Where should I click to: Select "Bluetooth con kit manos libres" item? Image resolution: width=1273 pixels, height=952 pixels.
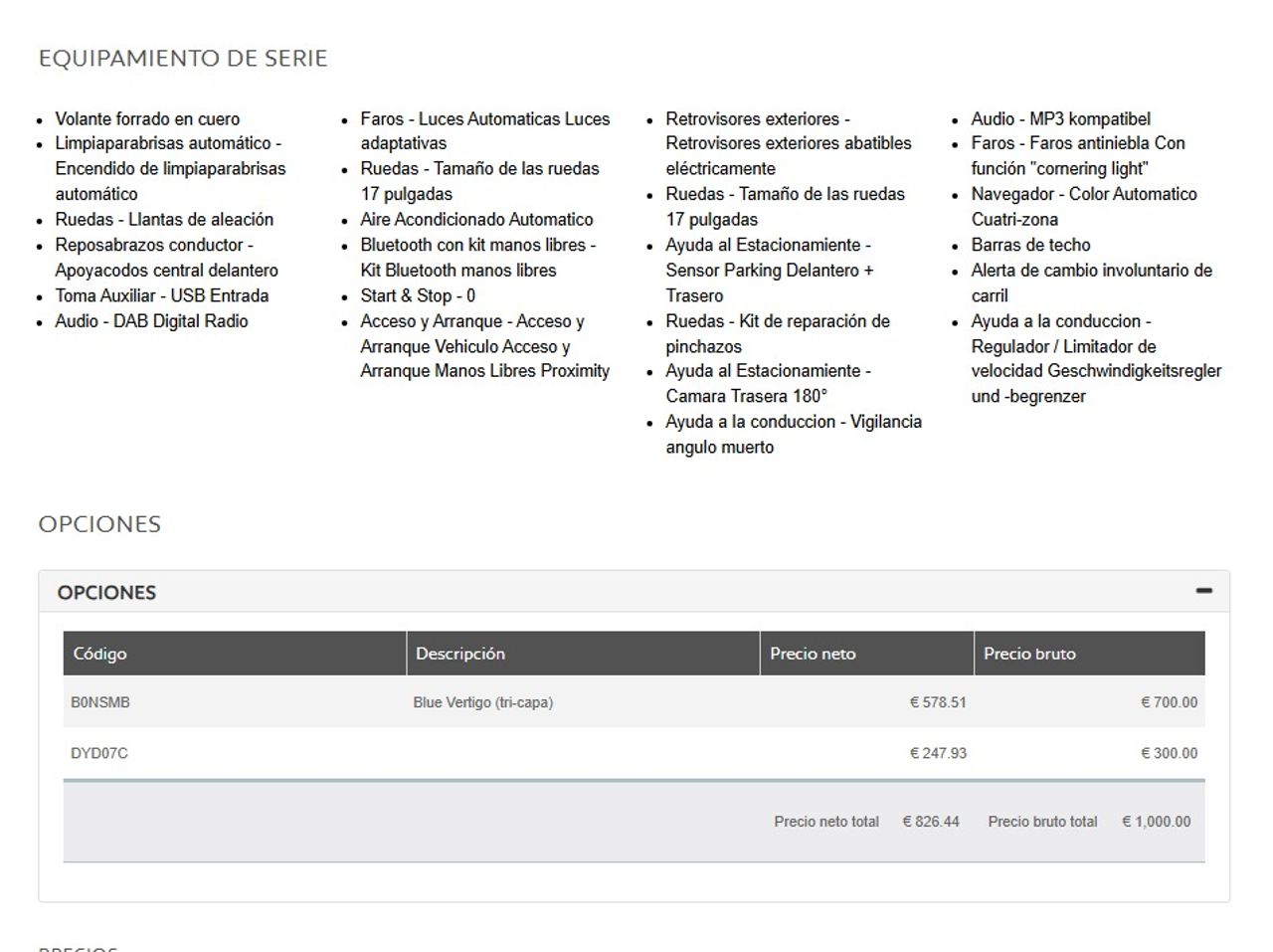pyautogui.click(x=478, y=257)
